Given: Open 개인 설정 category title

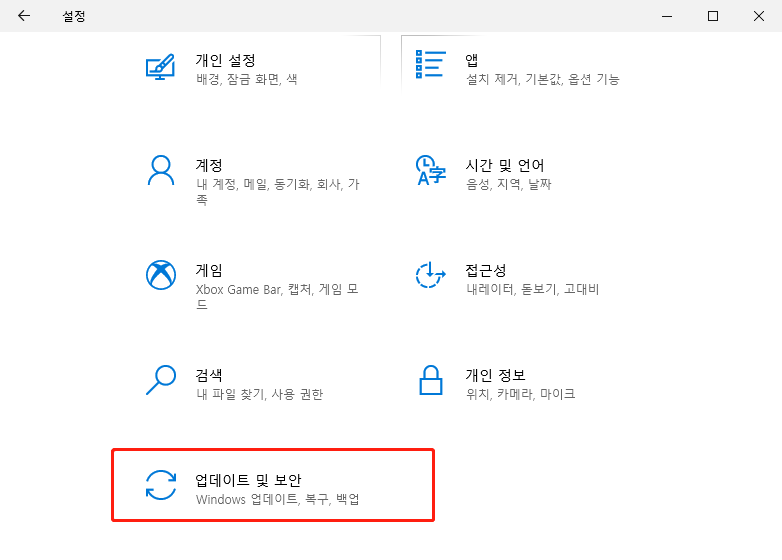Looking at the screenshot, I should tap(225, 61).
